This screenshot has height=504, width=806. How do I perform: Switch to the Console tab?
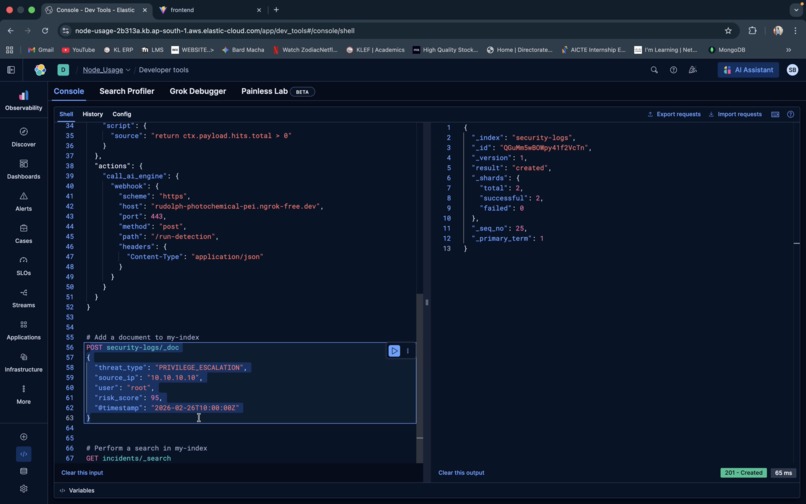click(69, 91)
